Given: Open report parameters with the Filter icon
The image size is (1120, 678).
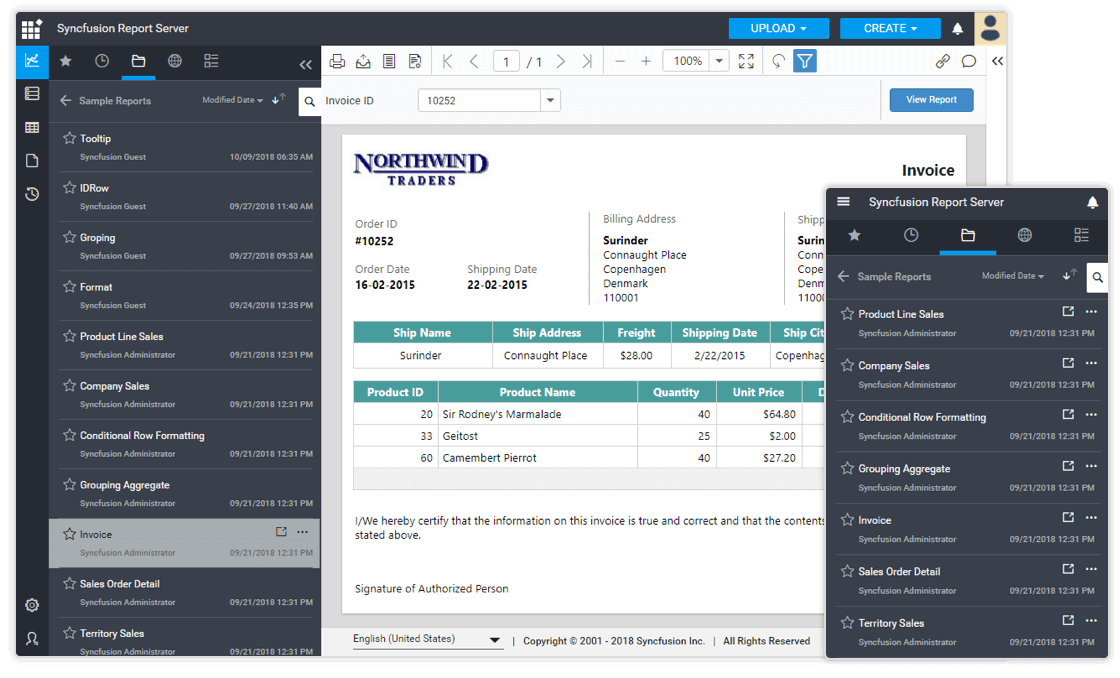Looking at the screenshot, I should [805, 60].
